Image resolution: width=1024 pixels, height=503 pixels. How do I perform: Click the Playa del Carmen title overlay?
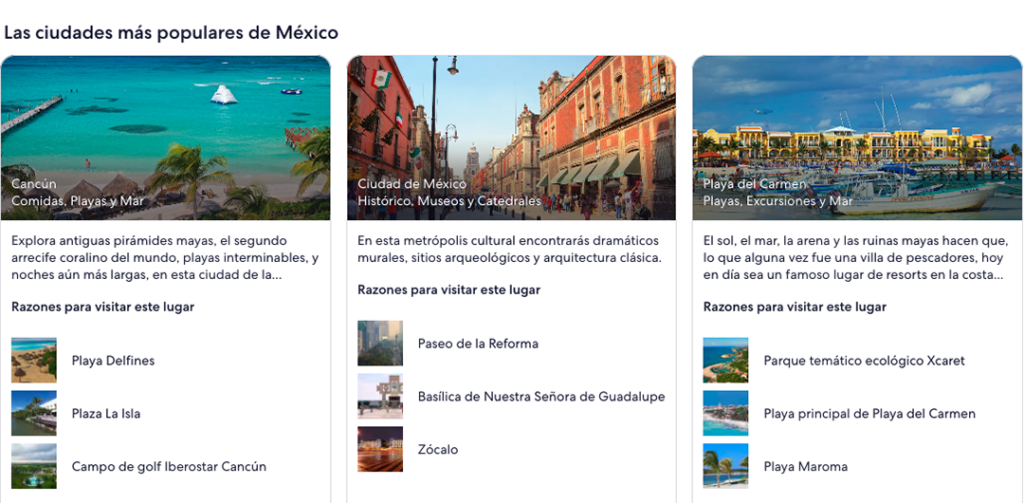tap(755, 184)
